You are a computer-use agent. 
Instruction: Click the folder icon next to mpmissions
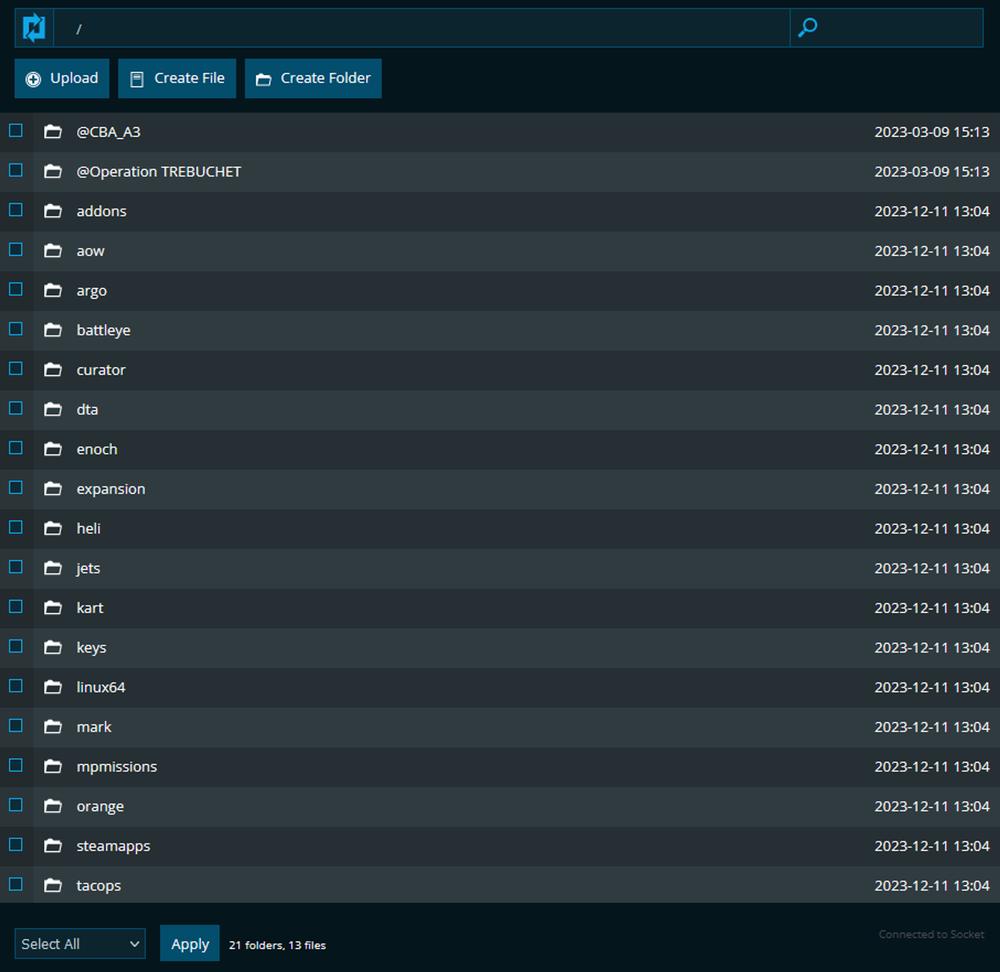point(53,765)
